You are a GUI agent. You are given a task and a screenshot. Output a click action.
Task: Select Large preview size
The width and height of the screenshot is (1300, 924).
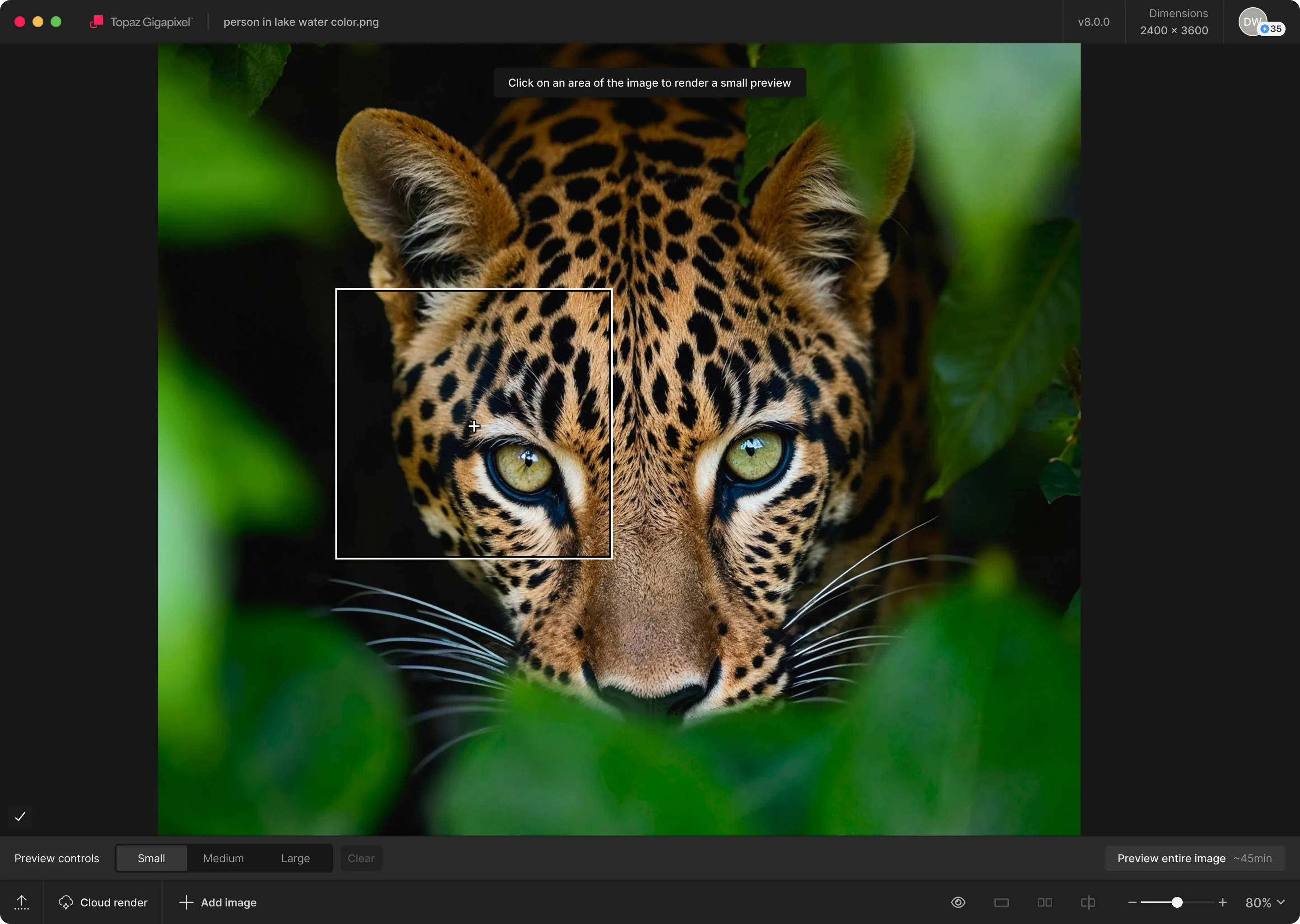point(295,858)
